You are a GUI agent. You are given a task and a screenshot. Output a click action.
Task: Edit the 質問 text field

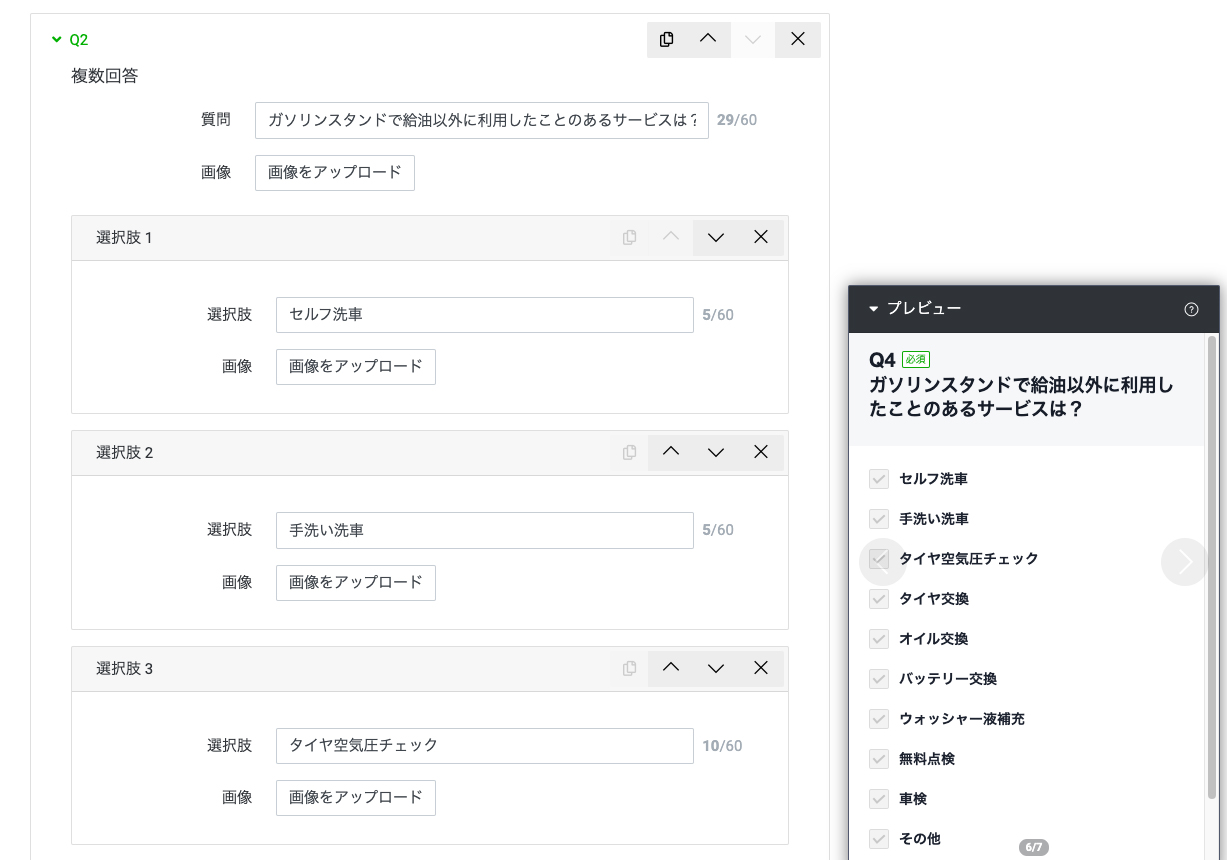click(x=481, y=120)
